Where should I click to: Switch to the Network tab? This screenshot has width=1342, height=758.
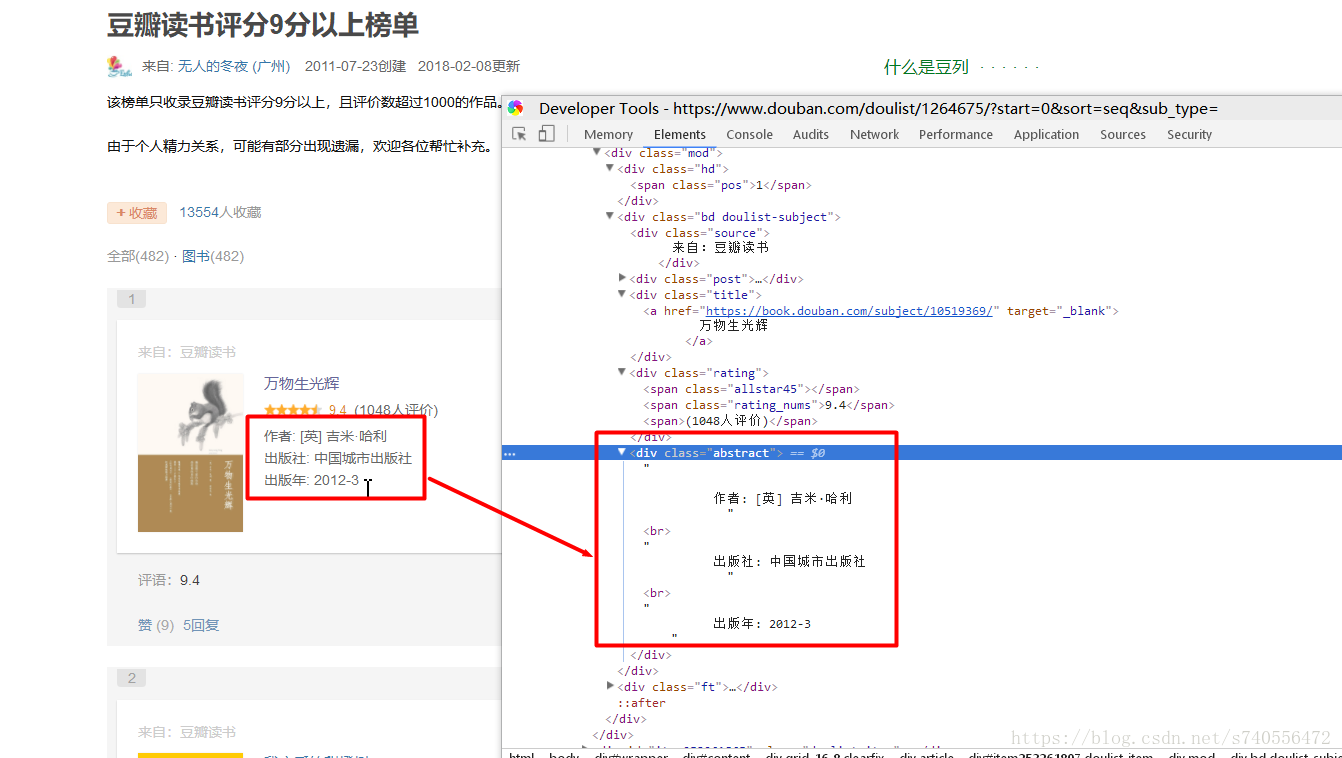[875, 134]
